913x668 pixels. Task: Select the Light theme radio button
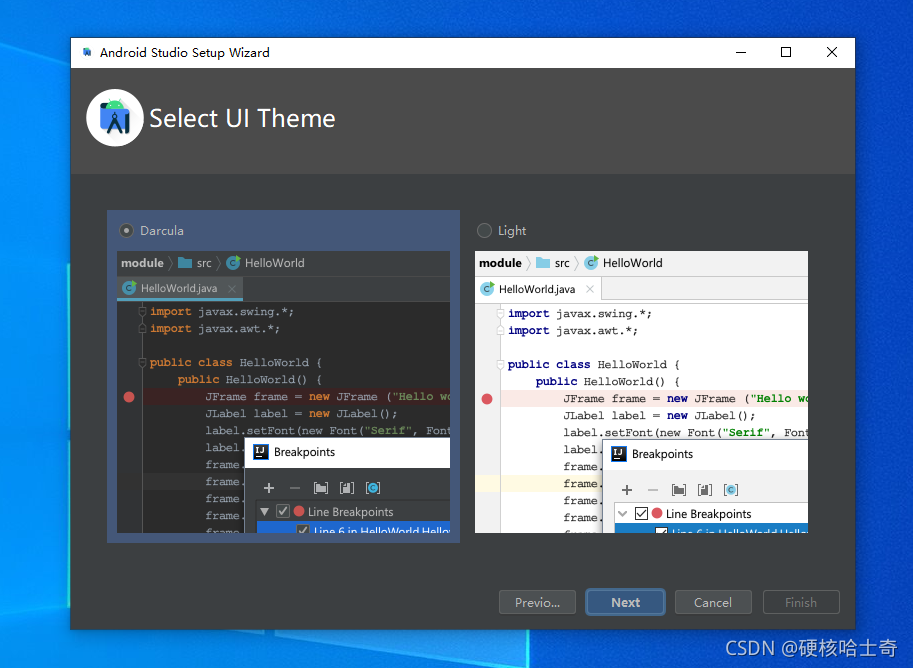[x=484, y=231]
